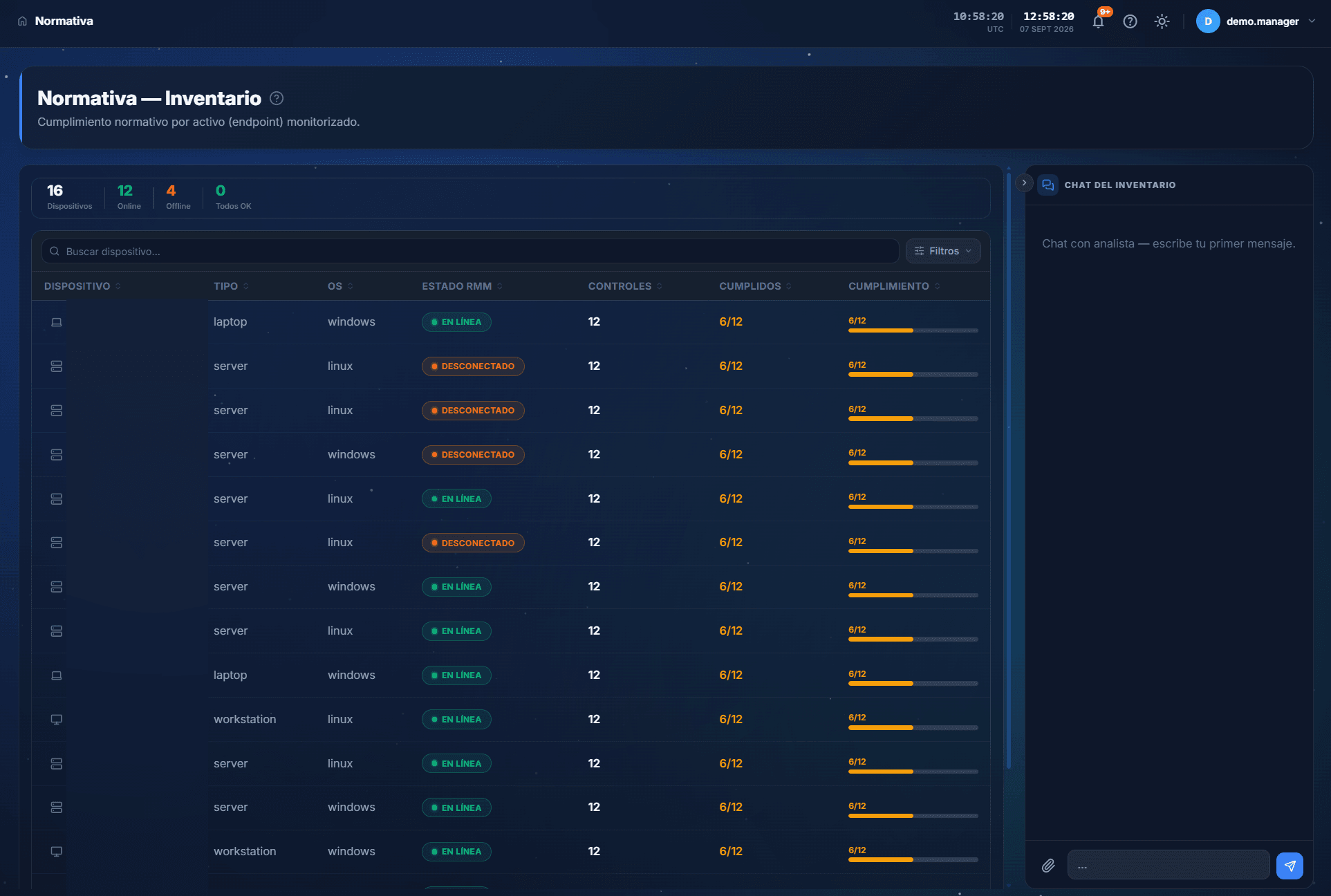Click the search magnifier icon

[x=55, y=251]
